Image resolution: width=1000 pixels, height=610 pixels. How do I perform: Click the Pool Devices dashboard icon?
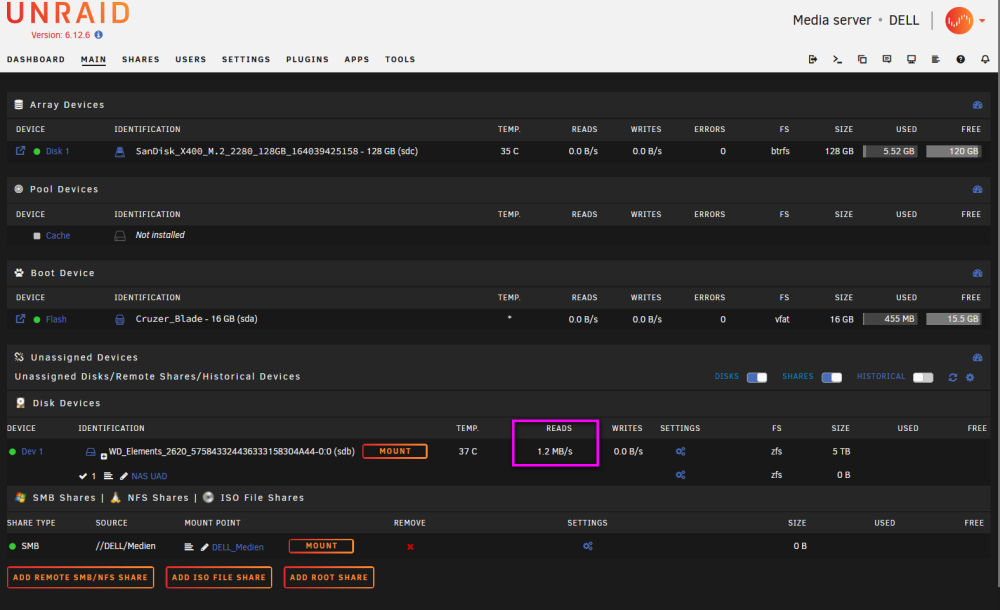(x=978, y=190)
